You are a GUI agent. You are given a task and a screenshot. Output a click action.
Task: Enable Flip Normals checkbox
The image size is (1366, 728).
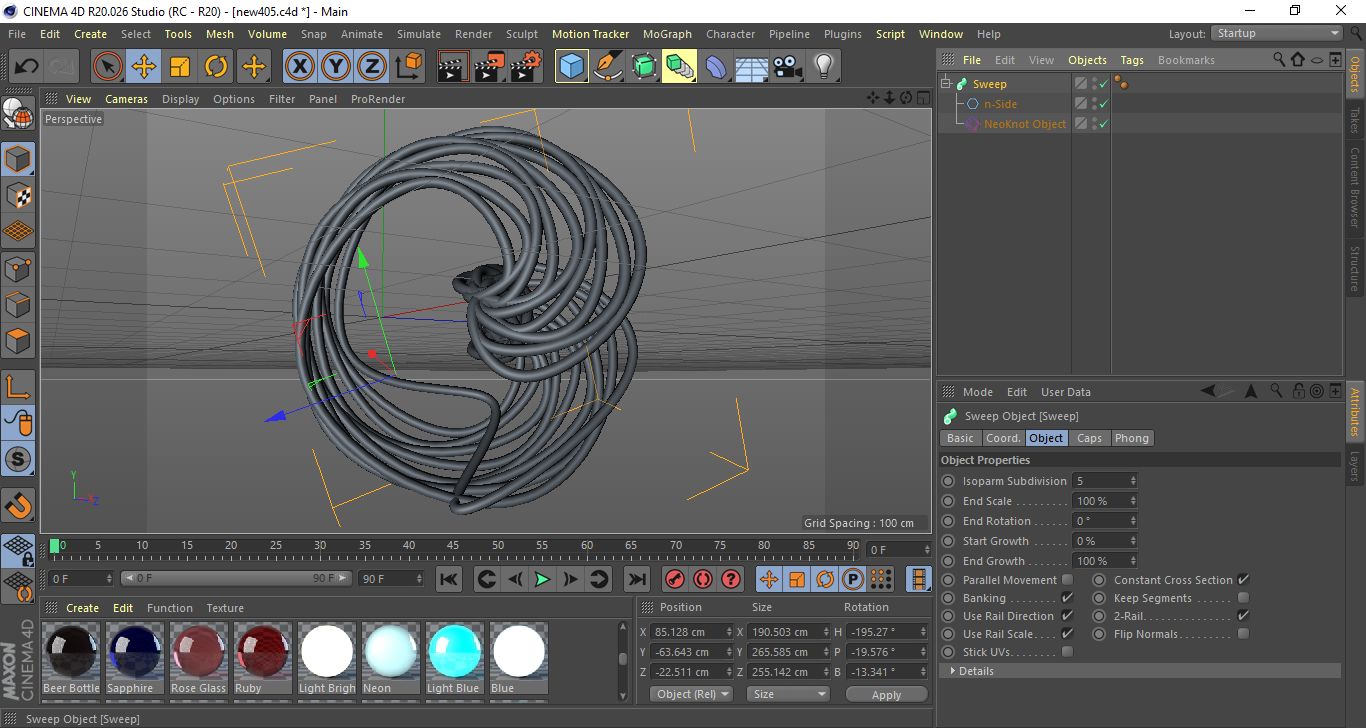tap(1243, 634)
